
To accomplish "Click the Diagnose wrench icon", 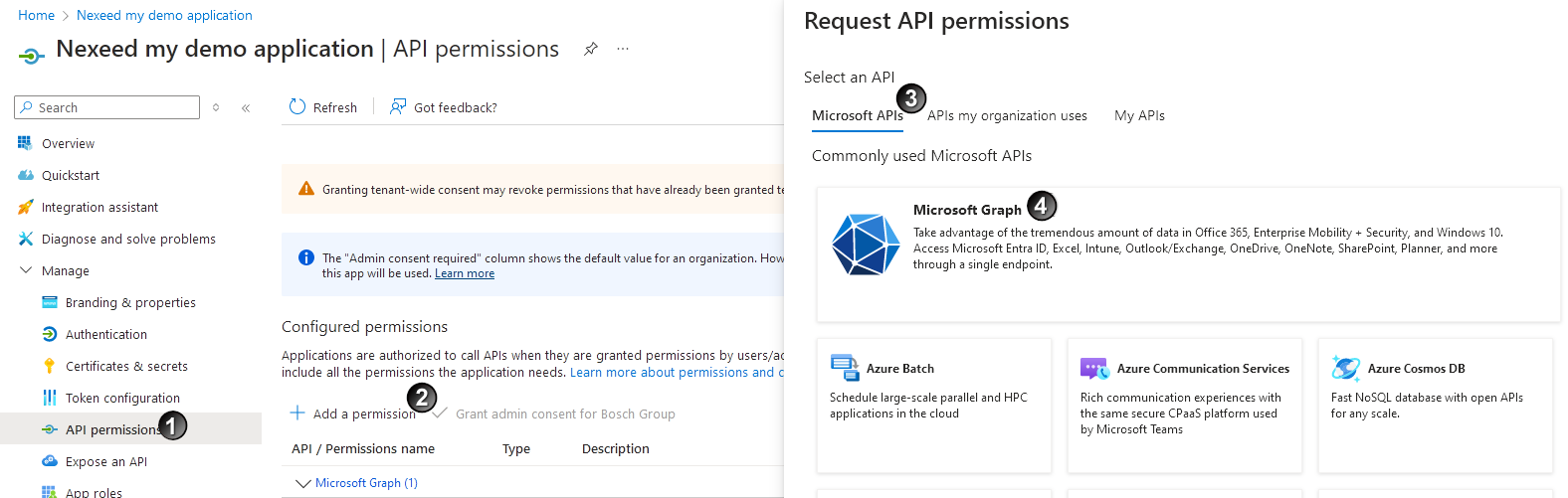I will pos(25,239).
